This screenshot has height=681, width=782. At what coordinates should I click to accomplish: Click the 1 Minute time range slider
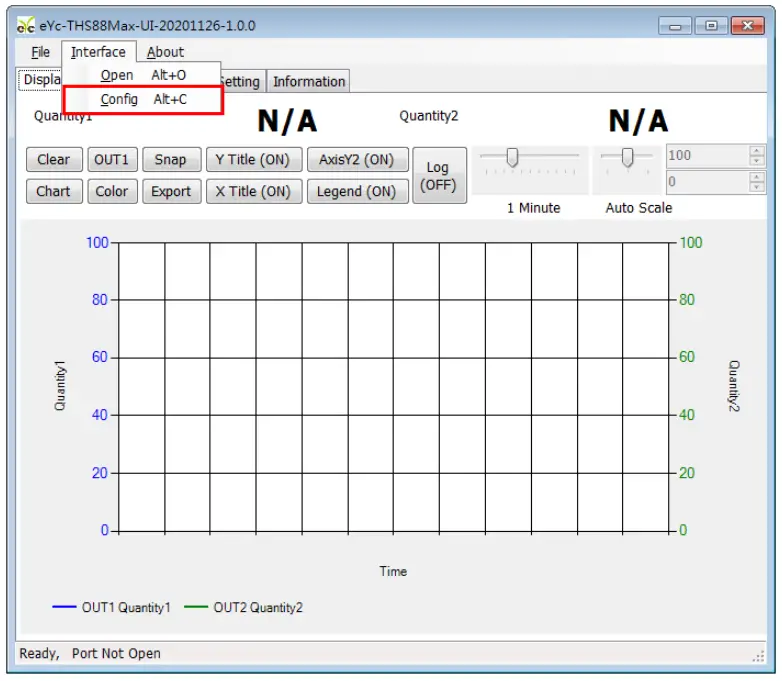coord(512,158)
